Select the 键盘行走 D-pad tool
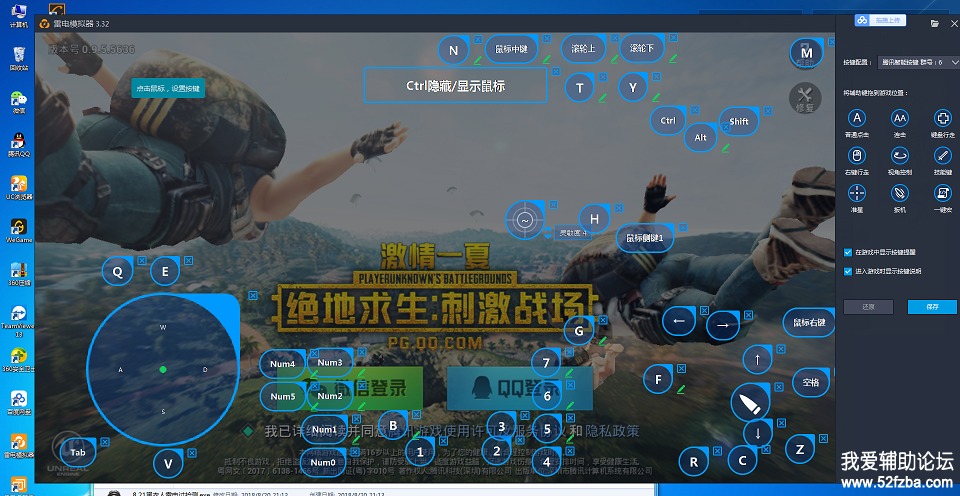 coord(942,118)
